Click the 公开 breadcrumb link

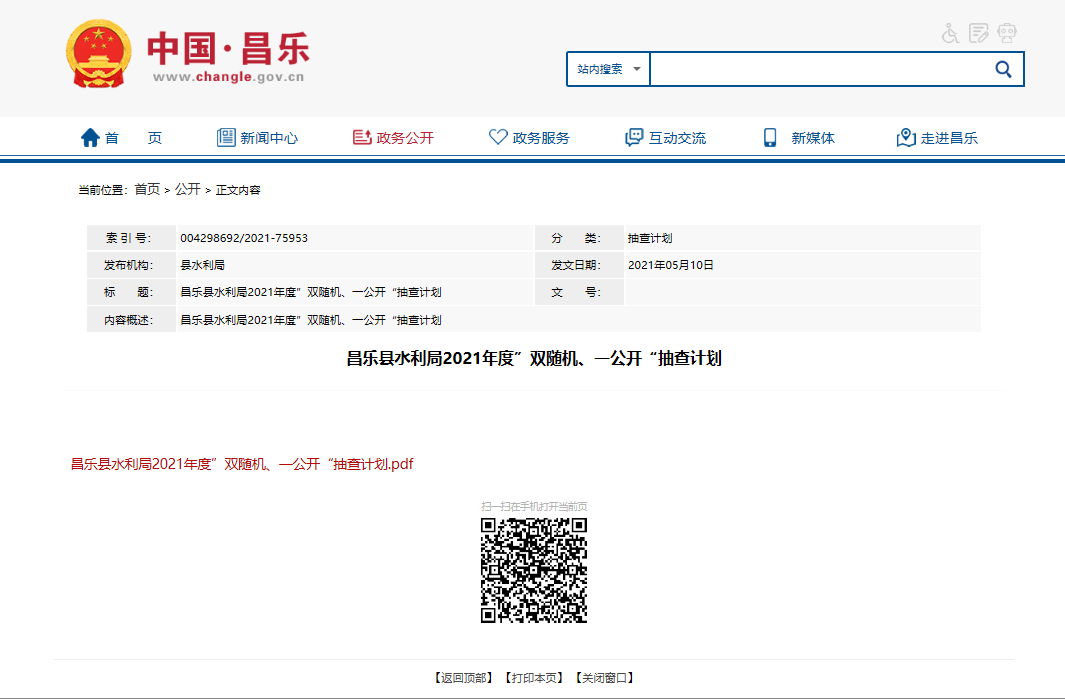point(188,189)
